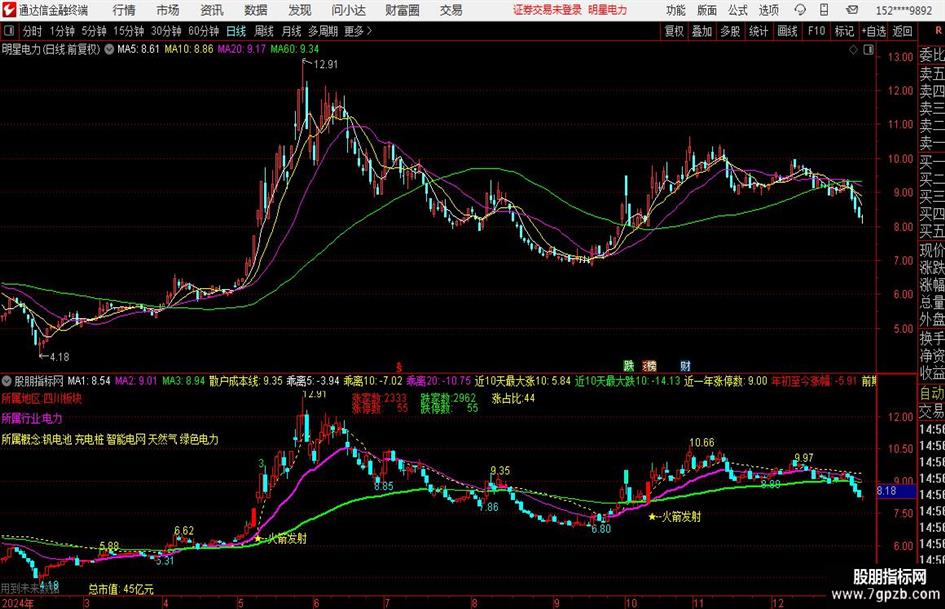Switch to the 1分钟 period tab

coord(61,31)
